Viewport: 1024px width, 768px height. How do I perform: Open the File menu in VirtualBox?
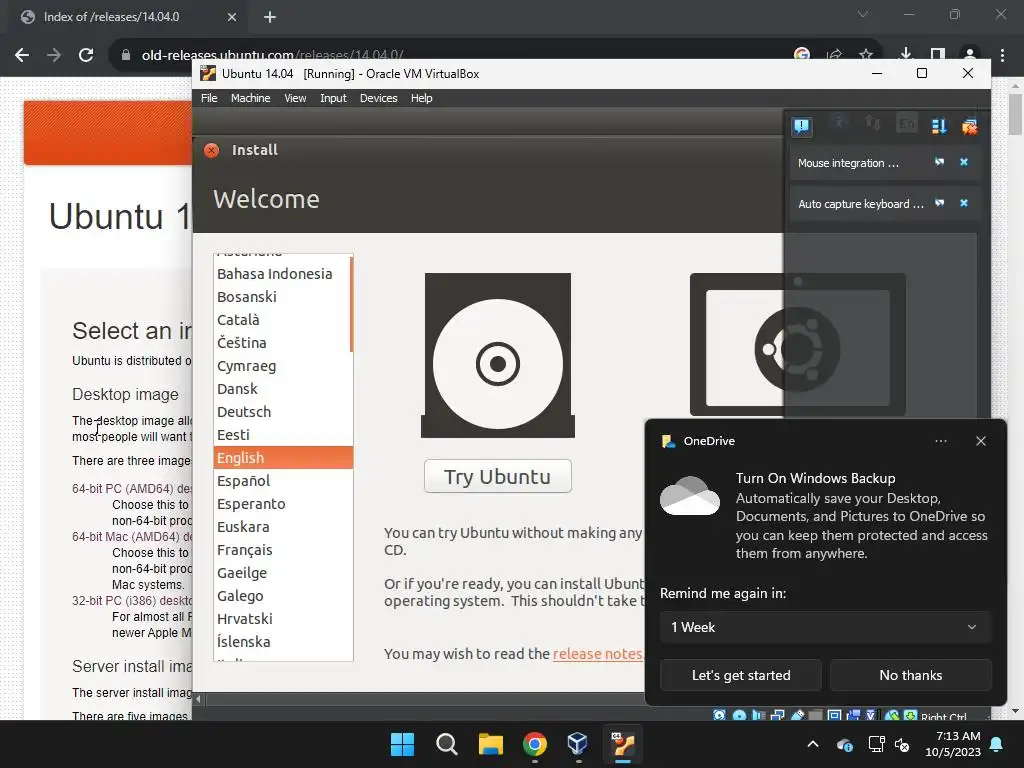pos(209,98)
